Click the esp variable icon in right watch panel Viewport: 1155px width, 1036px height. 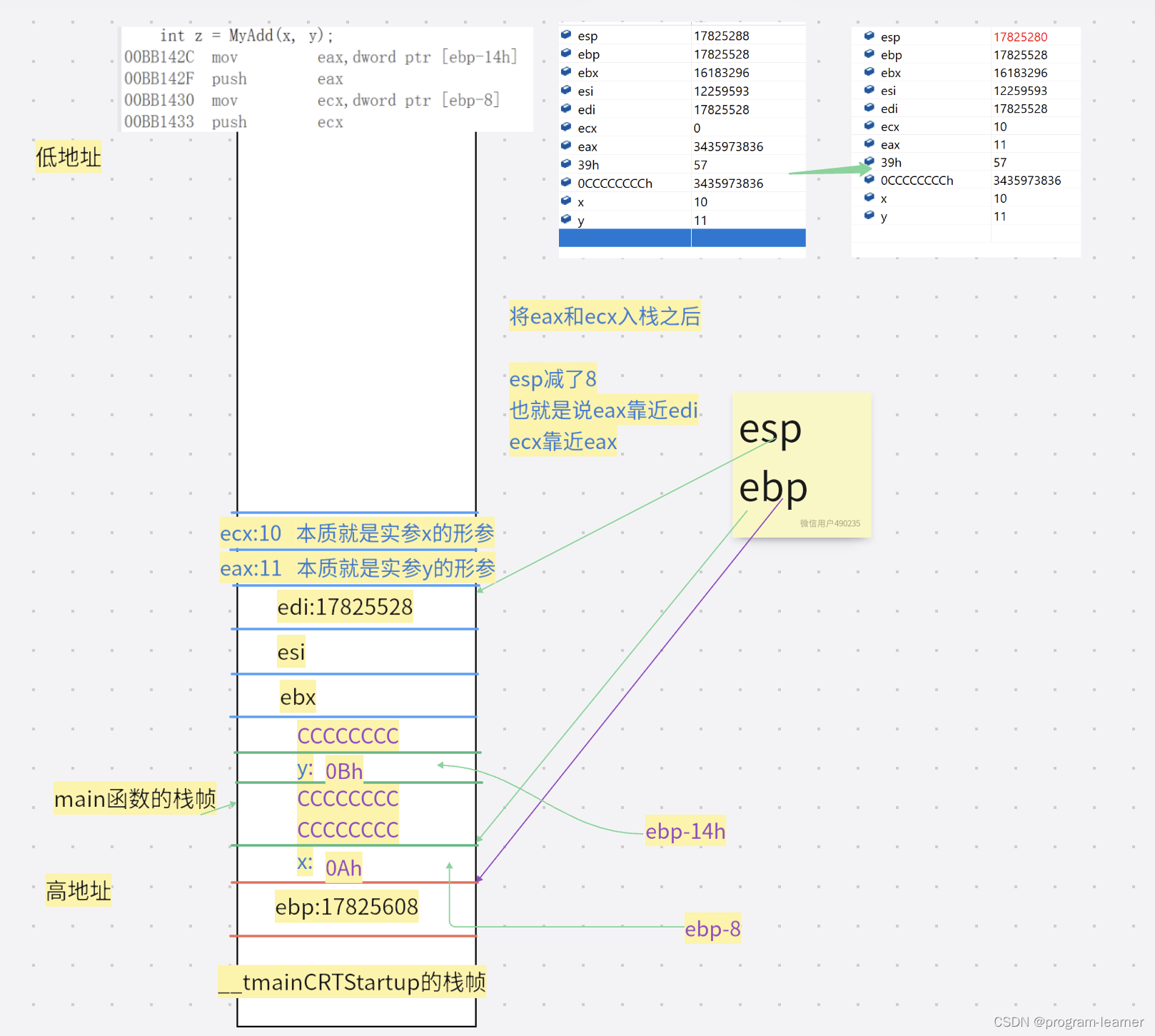(x=869, y=36)
